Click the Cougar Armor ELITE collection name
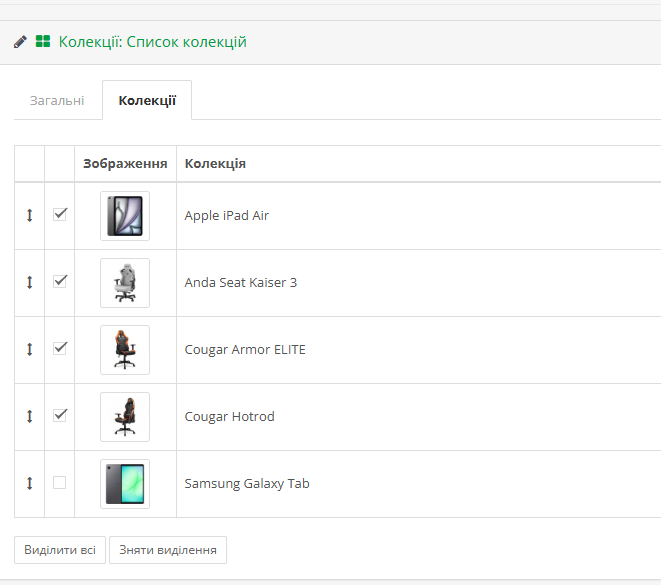Viewport: 661px width, 585px height. [245, 349]
